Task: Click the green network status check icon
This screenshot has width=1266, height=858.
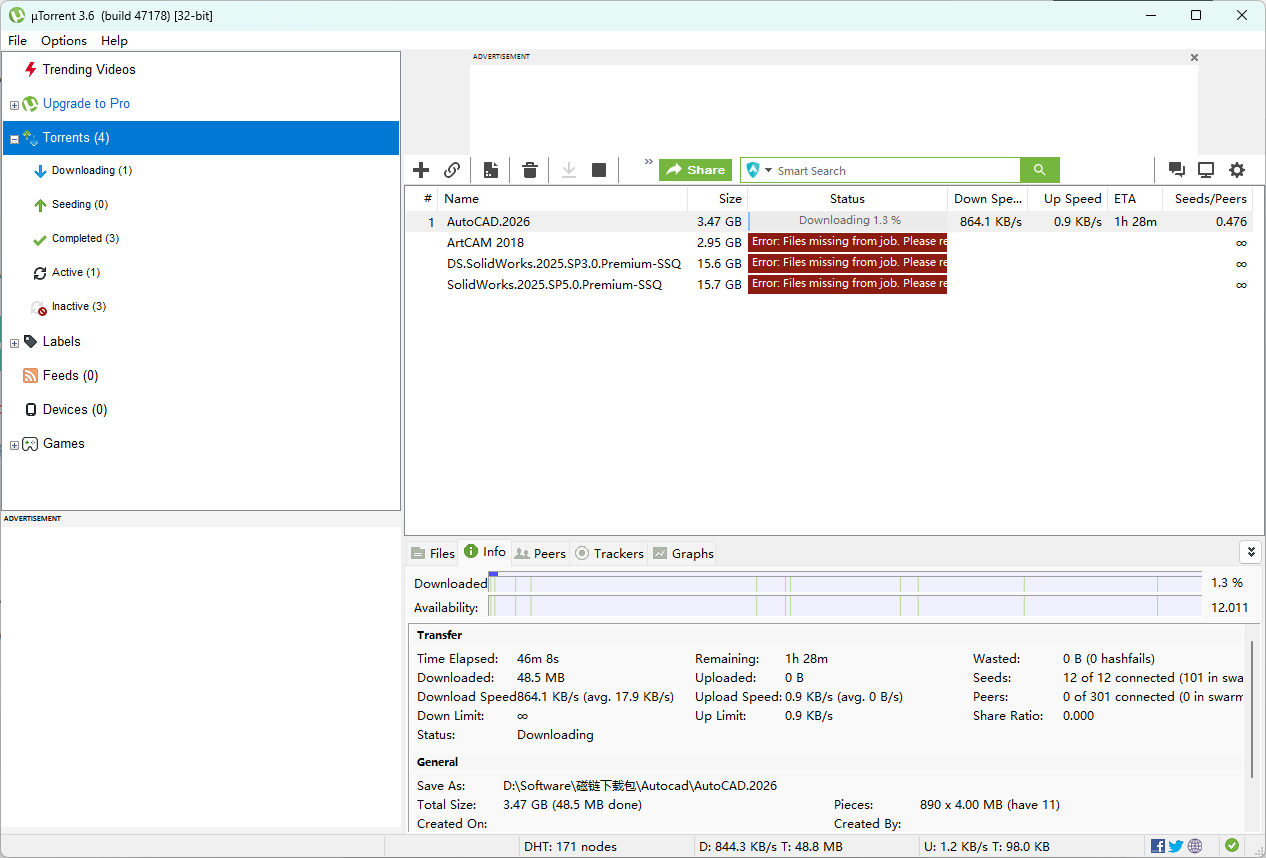Action: [x=1232, y=846]
